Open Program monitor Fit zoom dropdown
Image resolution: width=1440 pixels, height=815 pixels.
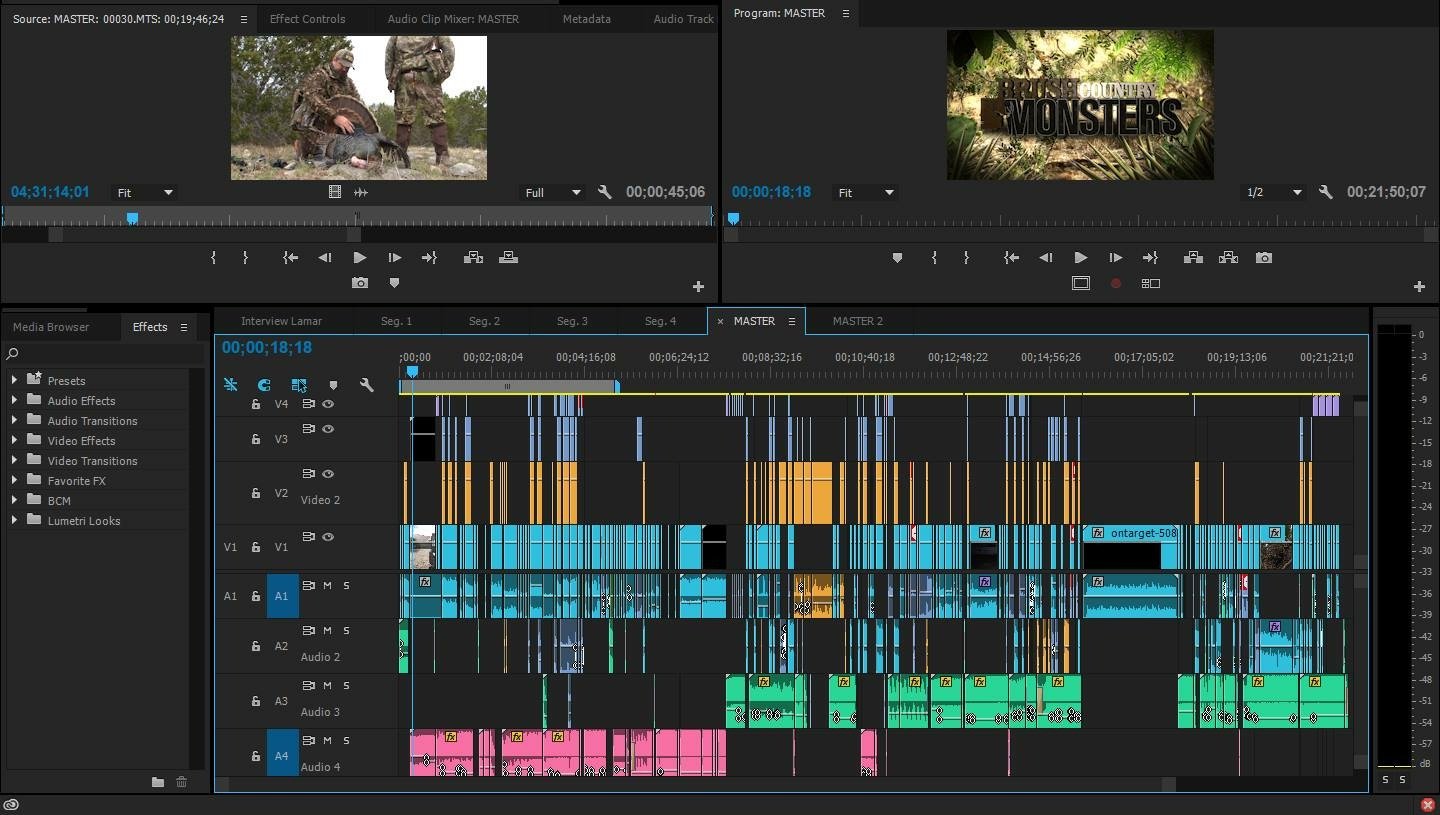pyautogui.click(x=866, y=192)
